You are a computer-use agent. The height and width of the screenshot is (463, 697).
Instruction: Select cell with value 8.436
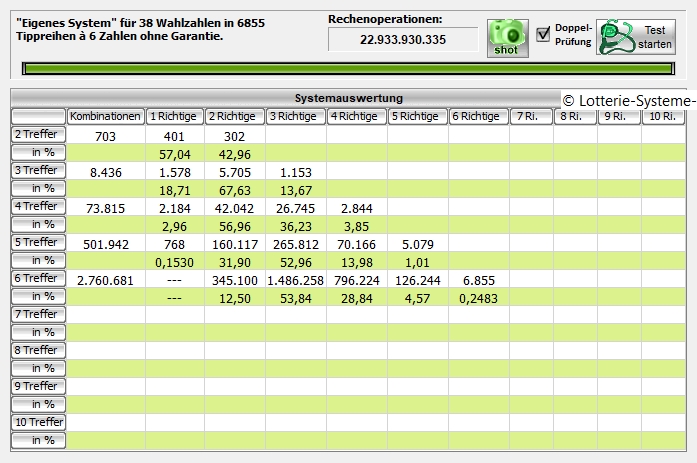(x=105, y=172)
